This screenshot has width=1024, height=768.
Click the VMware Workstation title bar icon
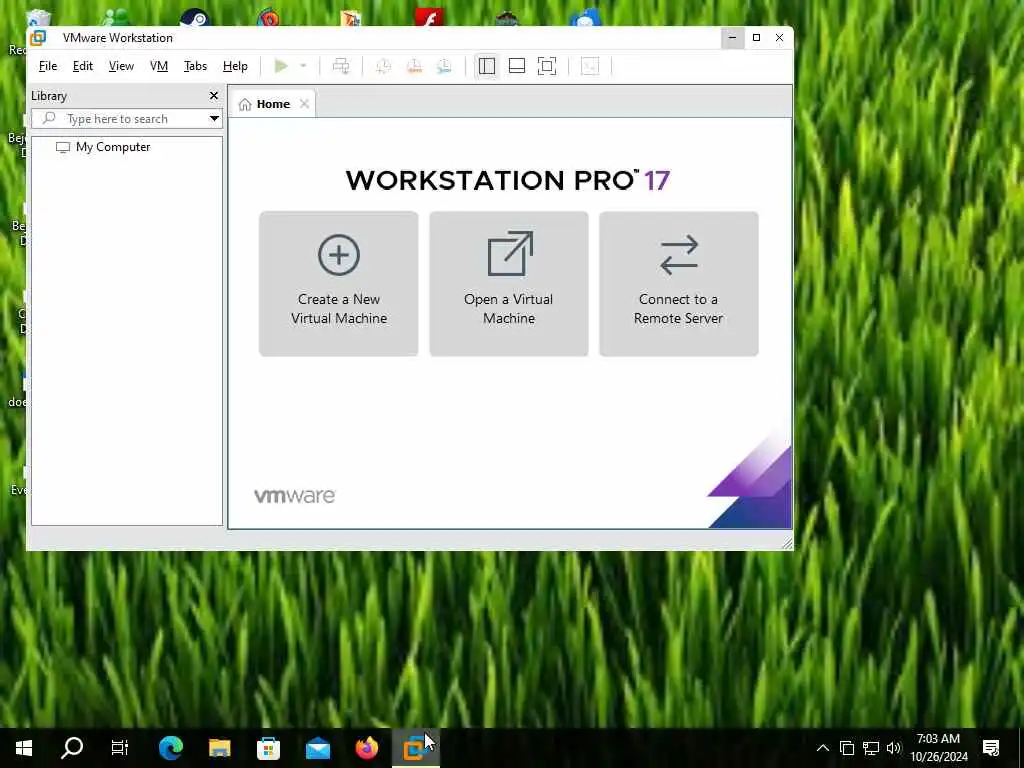38,38
